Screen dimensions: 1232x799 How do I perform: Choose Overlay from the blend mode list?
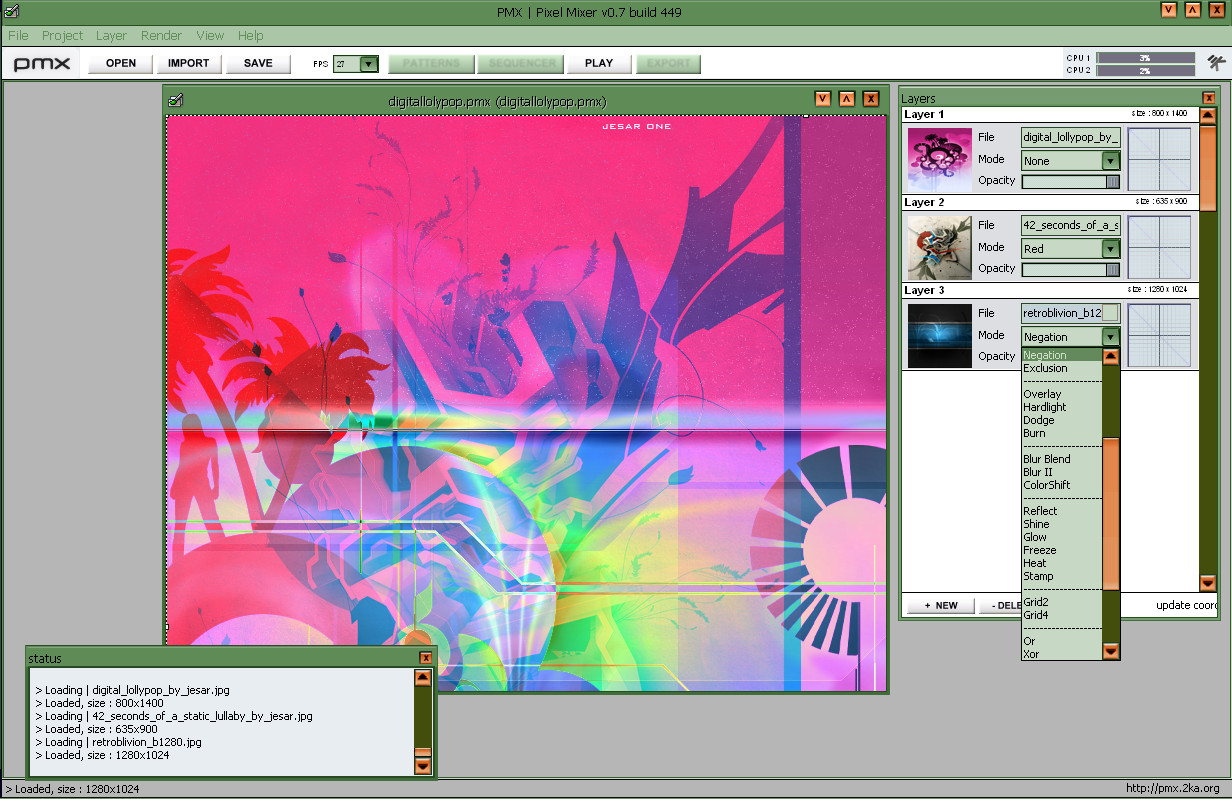[x=1042, y=394]
